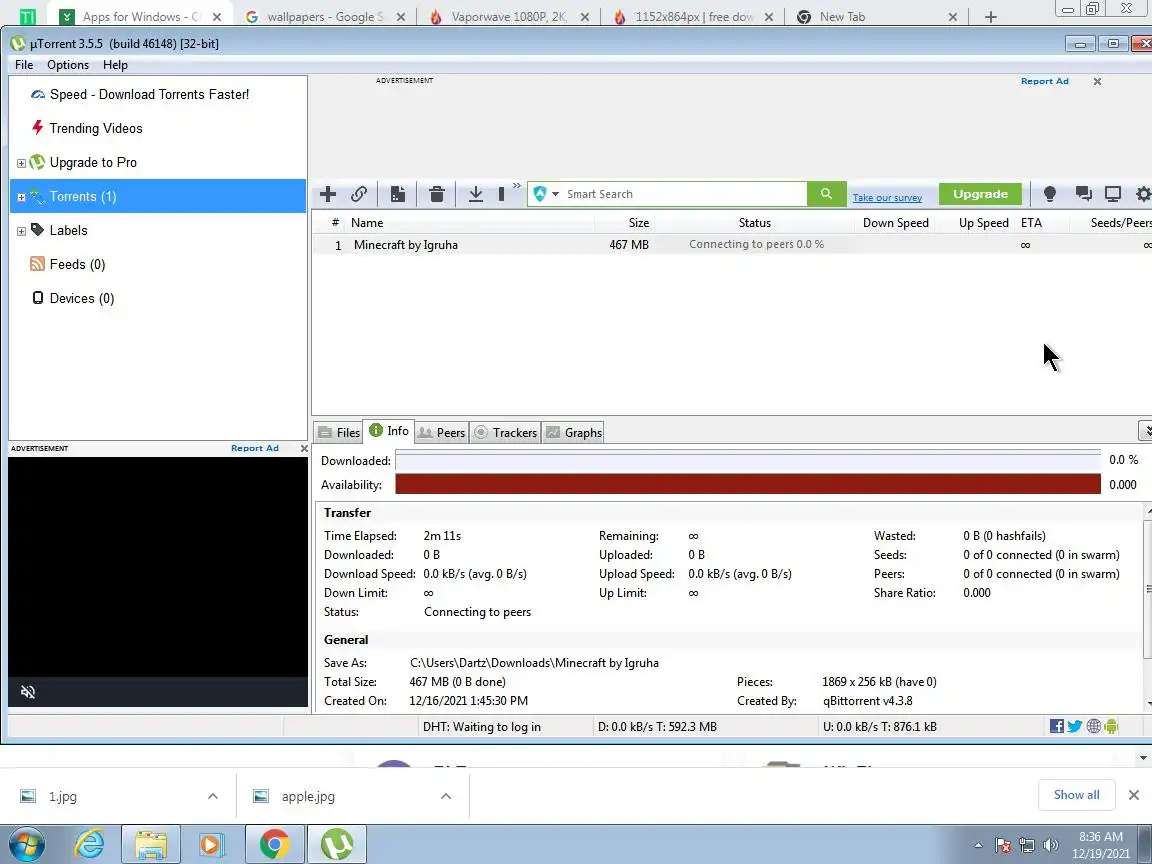Click the Report Ad link in top ad
This screenshot has height=864, width=1152.
tap(1045, 81)
